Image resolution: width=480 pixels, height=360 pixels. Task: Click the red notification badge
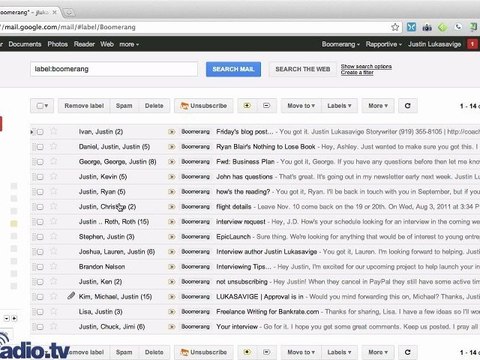click(472, 44)
